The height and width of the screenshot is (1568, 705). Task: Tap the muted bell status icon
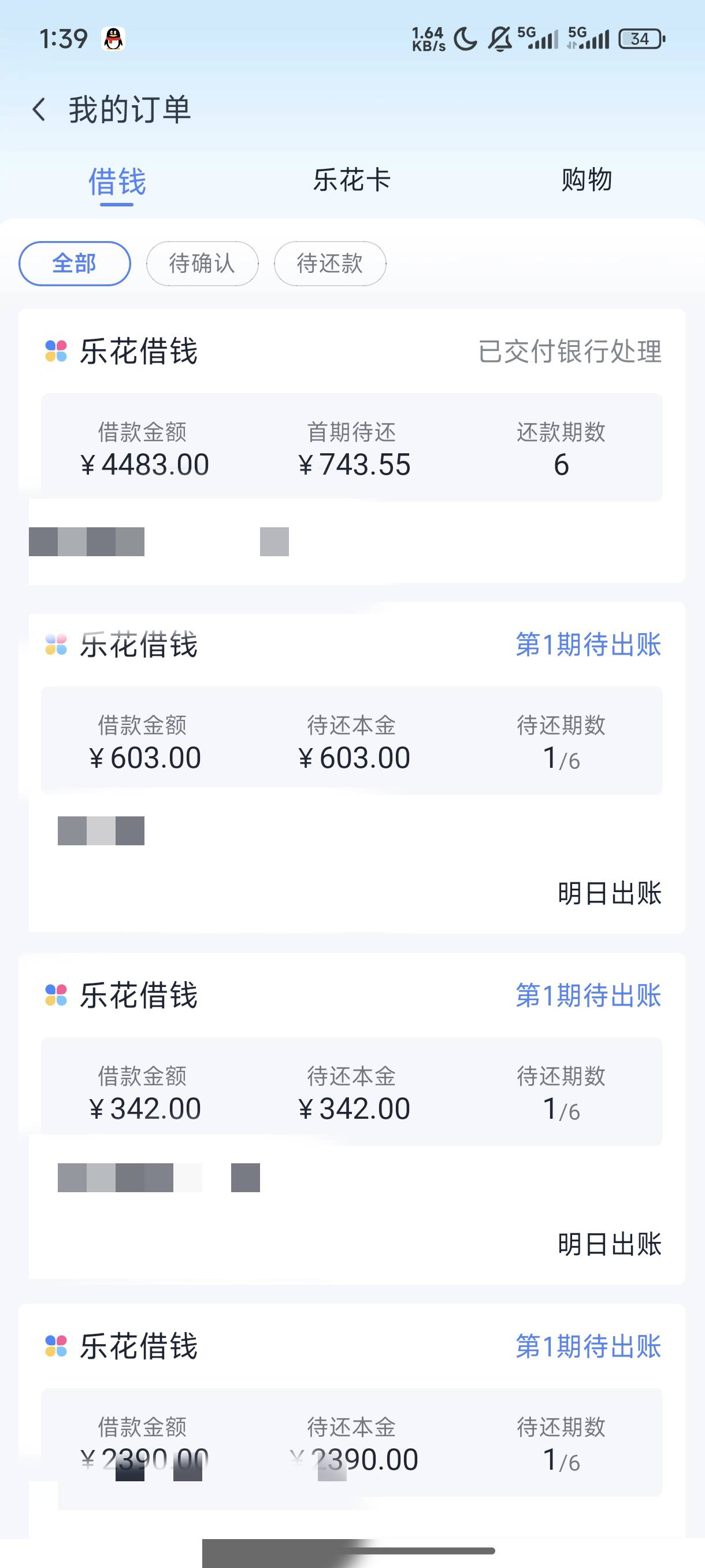(x=500, y=39)
